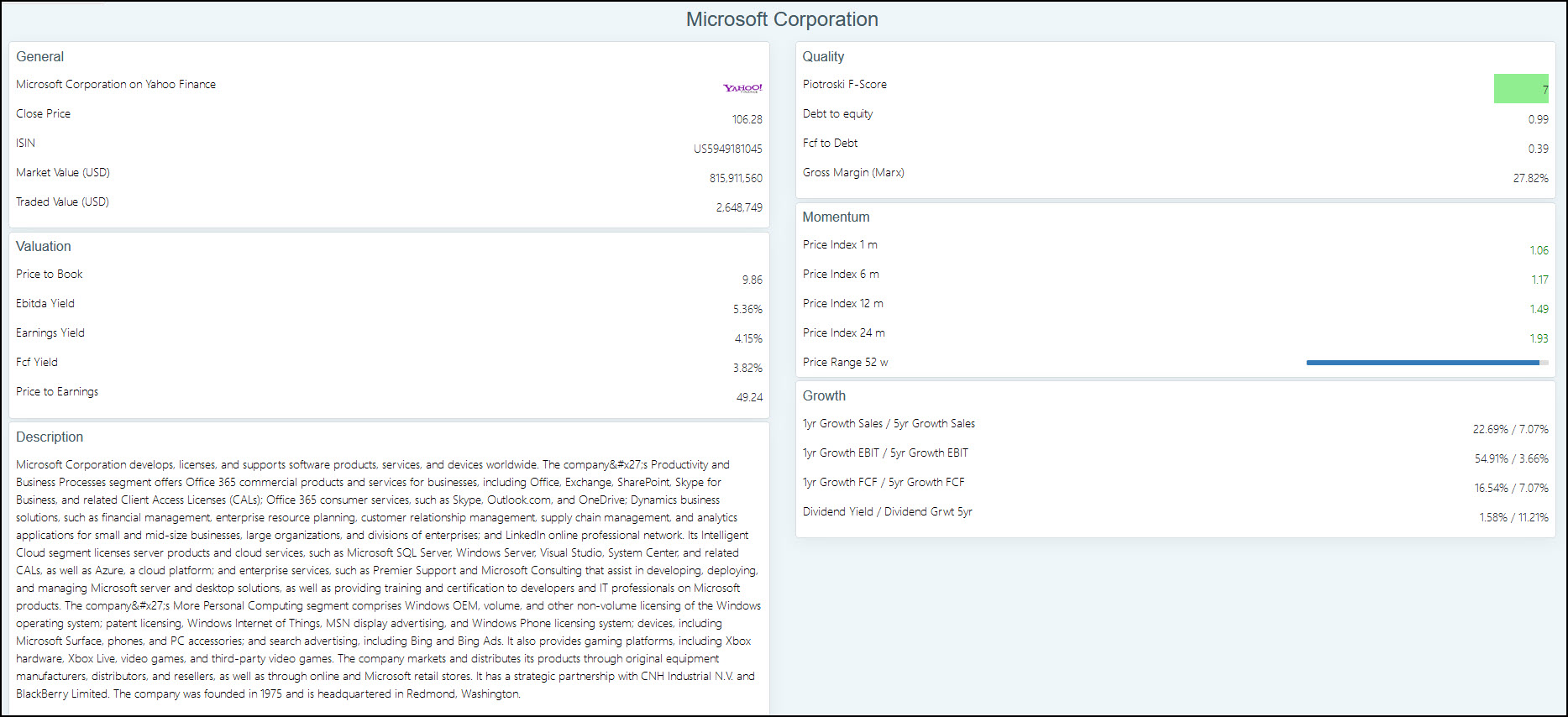Click Market Value figure 815,911,560
Screen dimensions: 1568x717
pos(736,178)
